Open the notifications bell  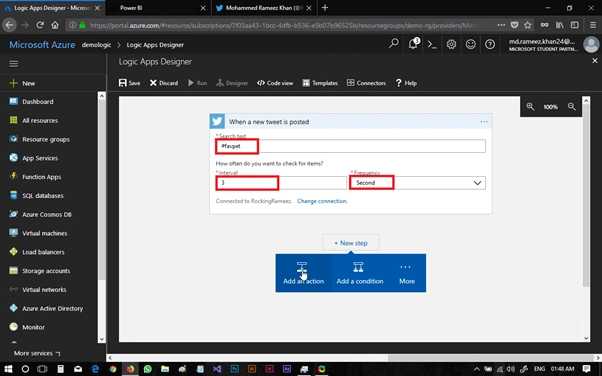[x=413, y=44]
